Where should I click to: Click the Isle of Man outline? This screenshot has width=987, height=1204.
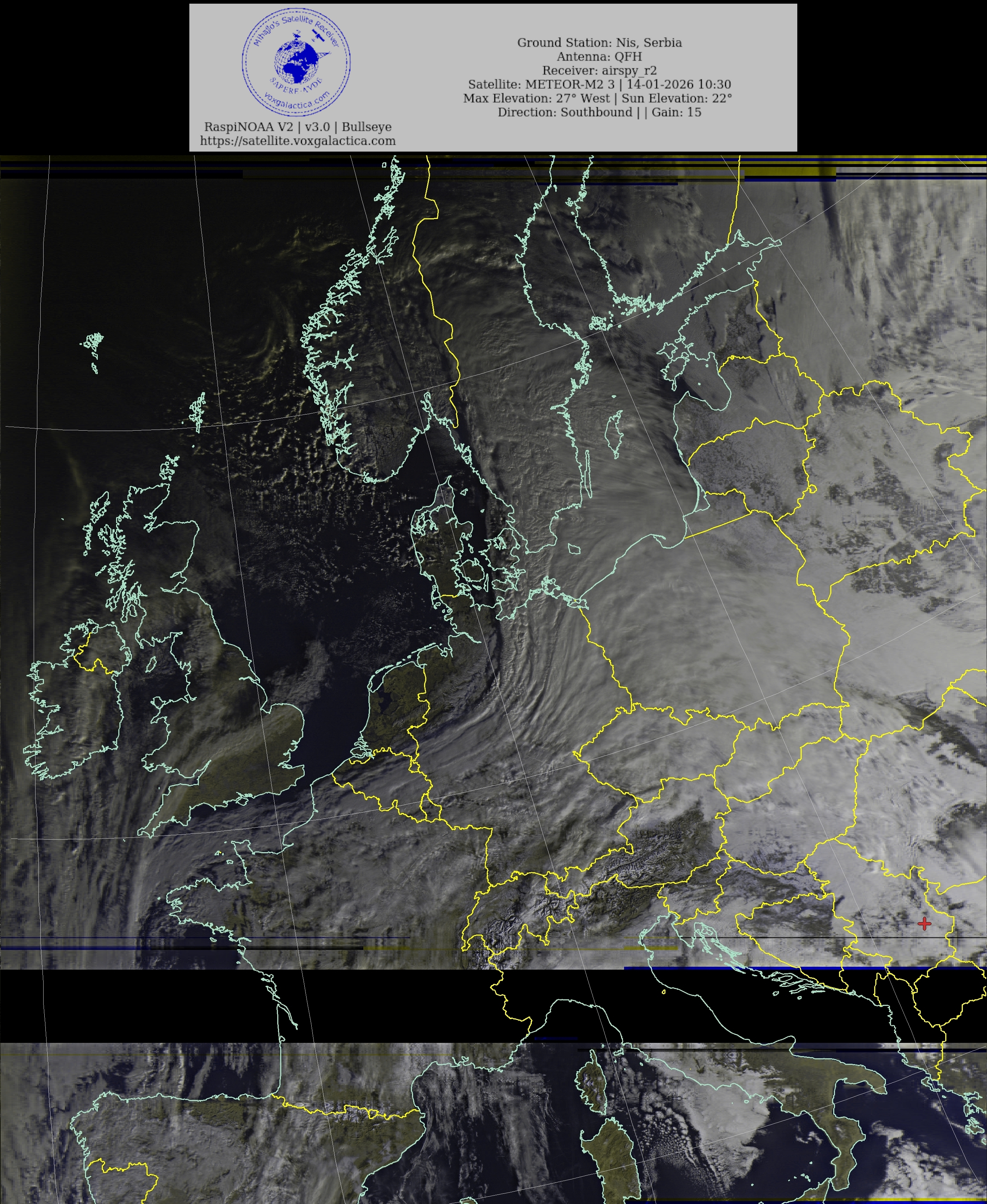point(151,664)
